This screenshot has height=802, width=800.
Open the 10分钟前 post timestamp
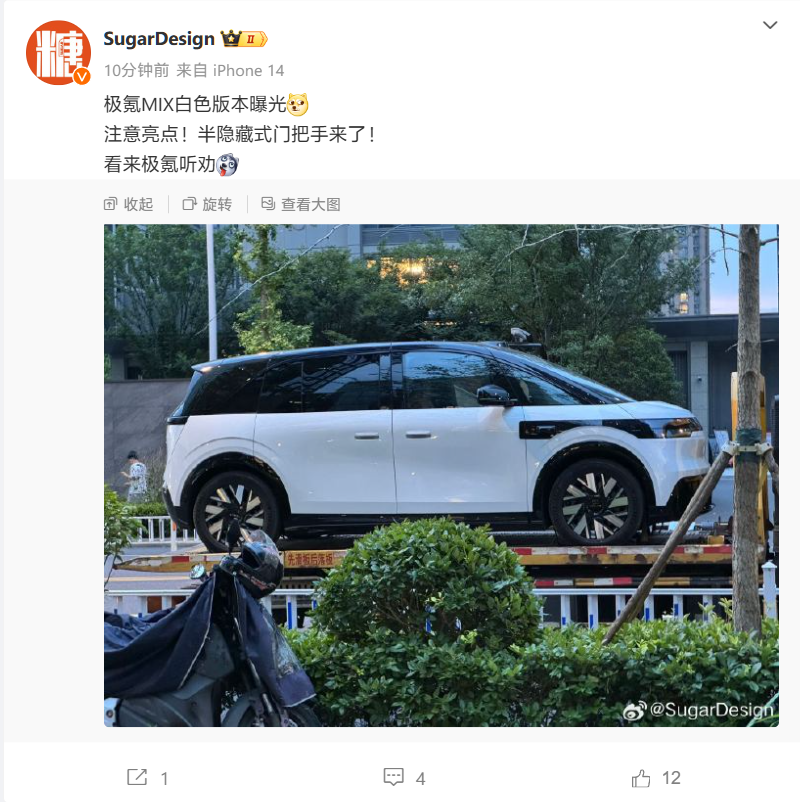tap(137, 71)
